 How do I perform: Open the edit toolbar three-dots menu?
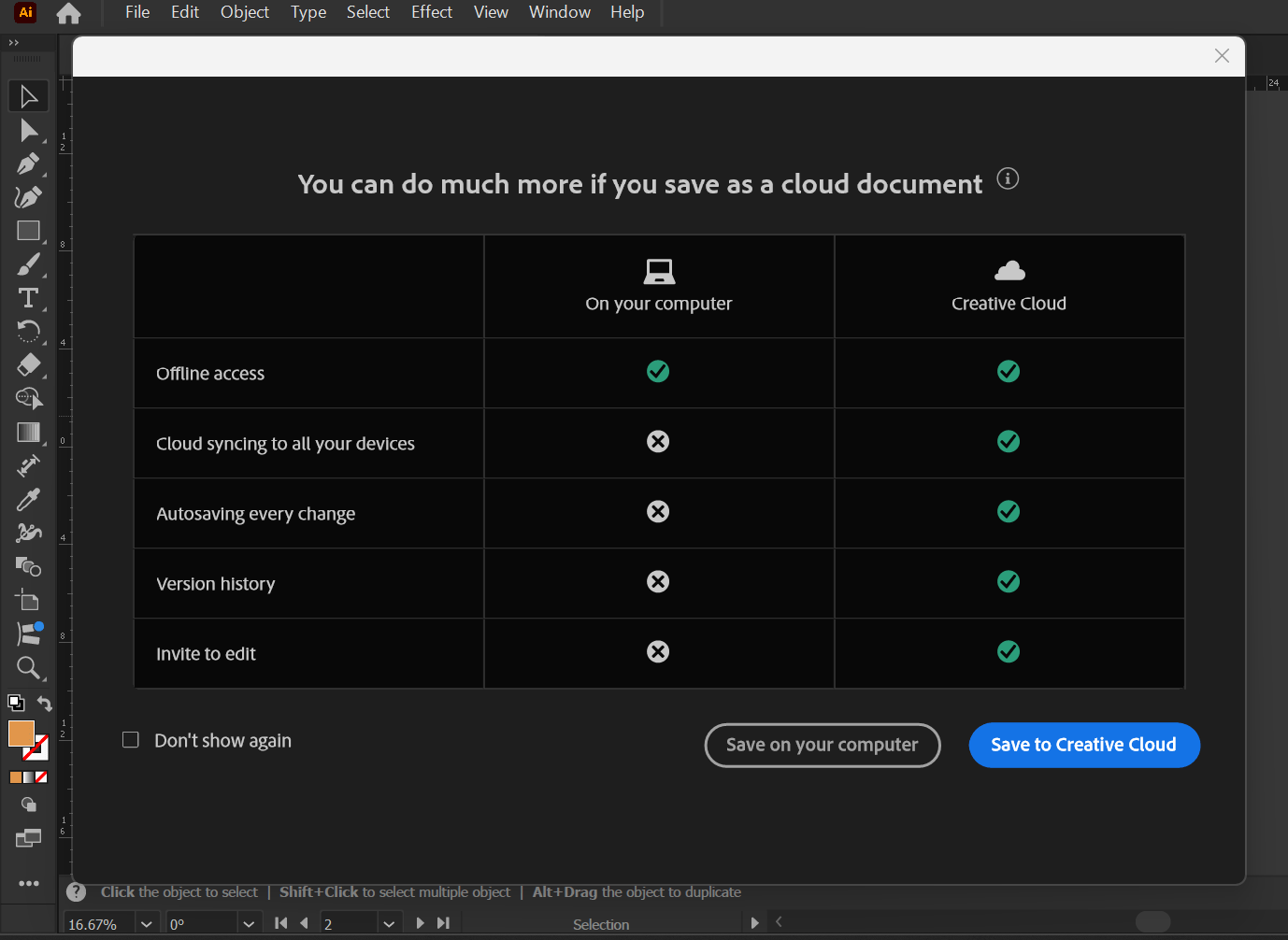pos(28,883)
